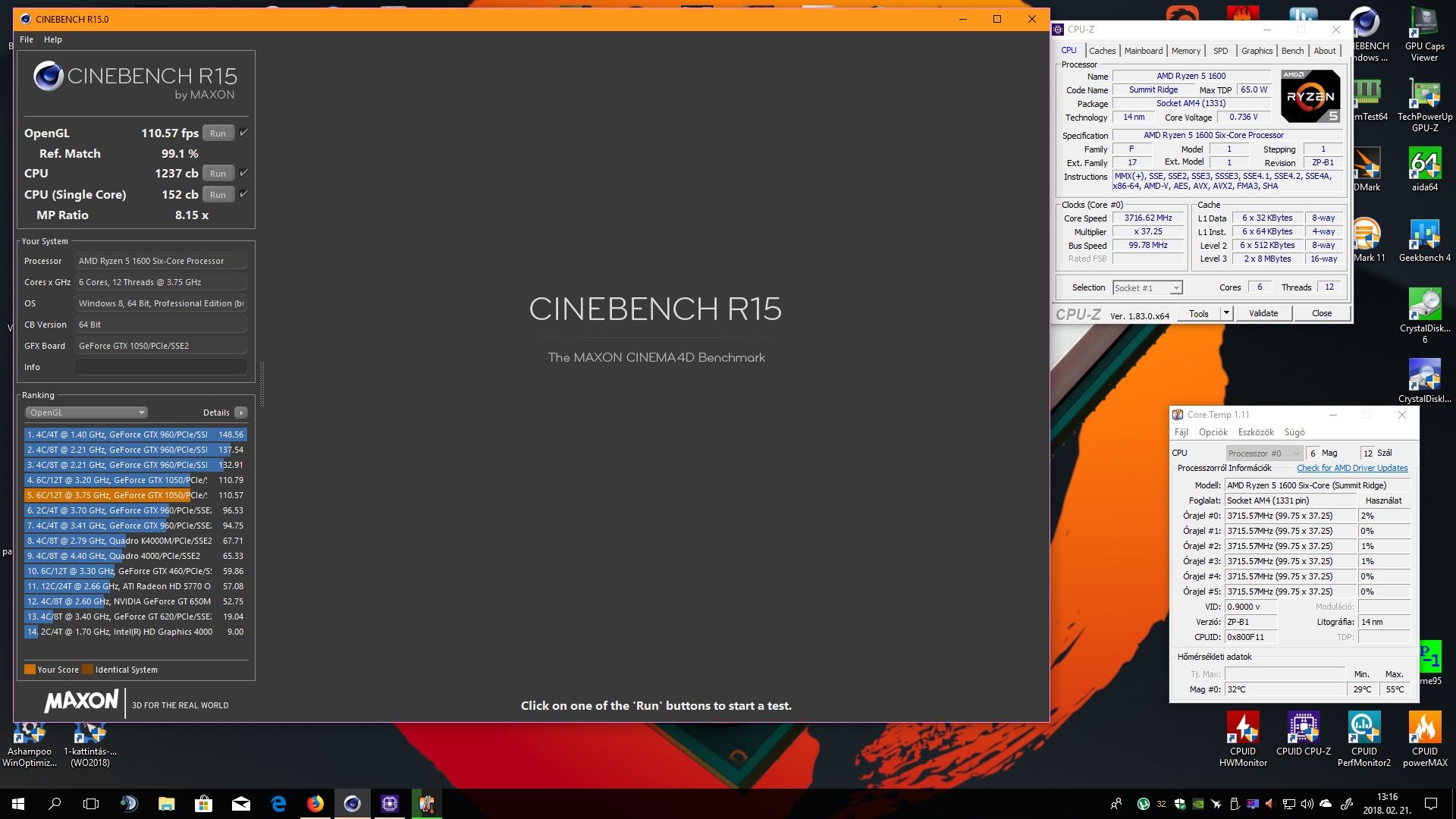The width and height of the screenshot is (1456, 819).
Task: Switch to CPU-Z SPD tab
Action: pos(1220,51)
